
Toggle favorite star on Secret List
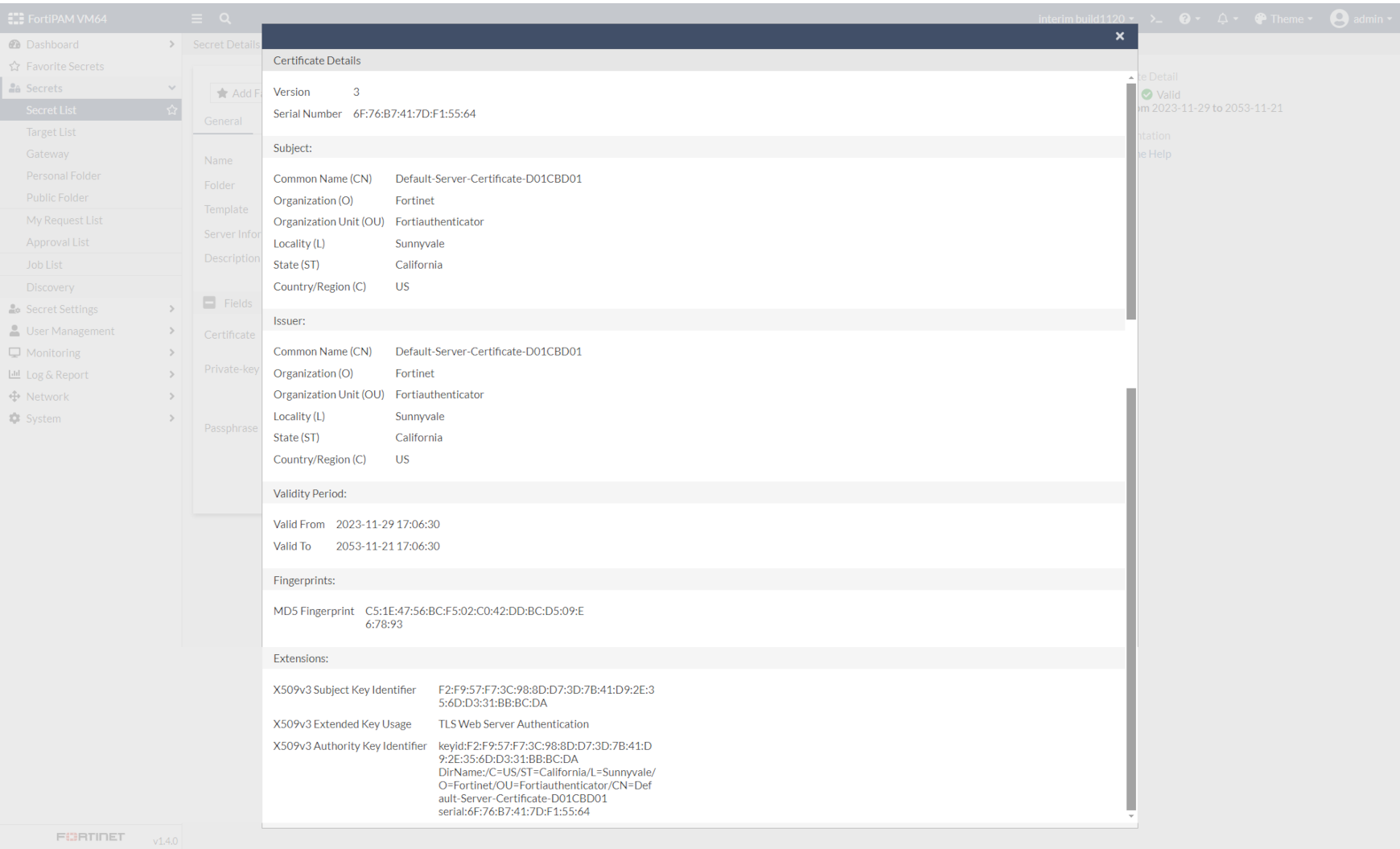tap(171, 110)
